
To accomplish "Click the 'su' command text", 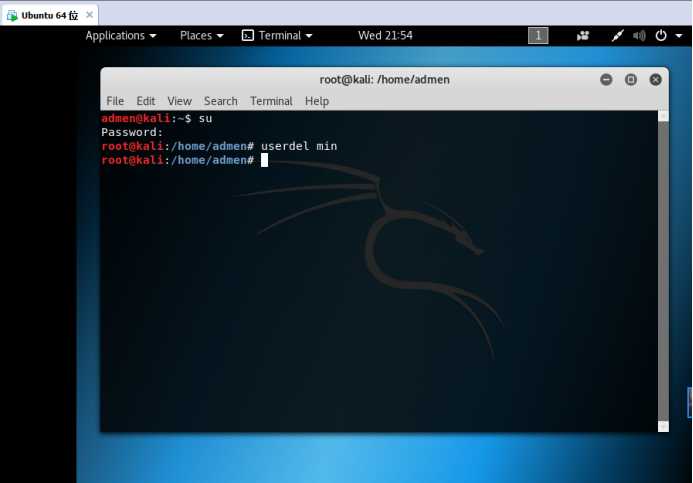I will point(206,118).
